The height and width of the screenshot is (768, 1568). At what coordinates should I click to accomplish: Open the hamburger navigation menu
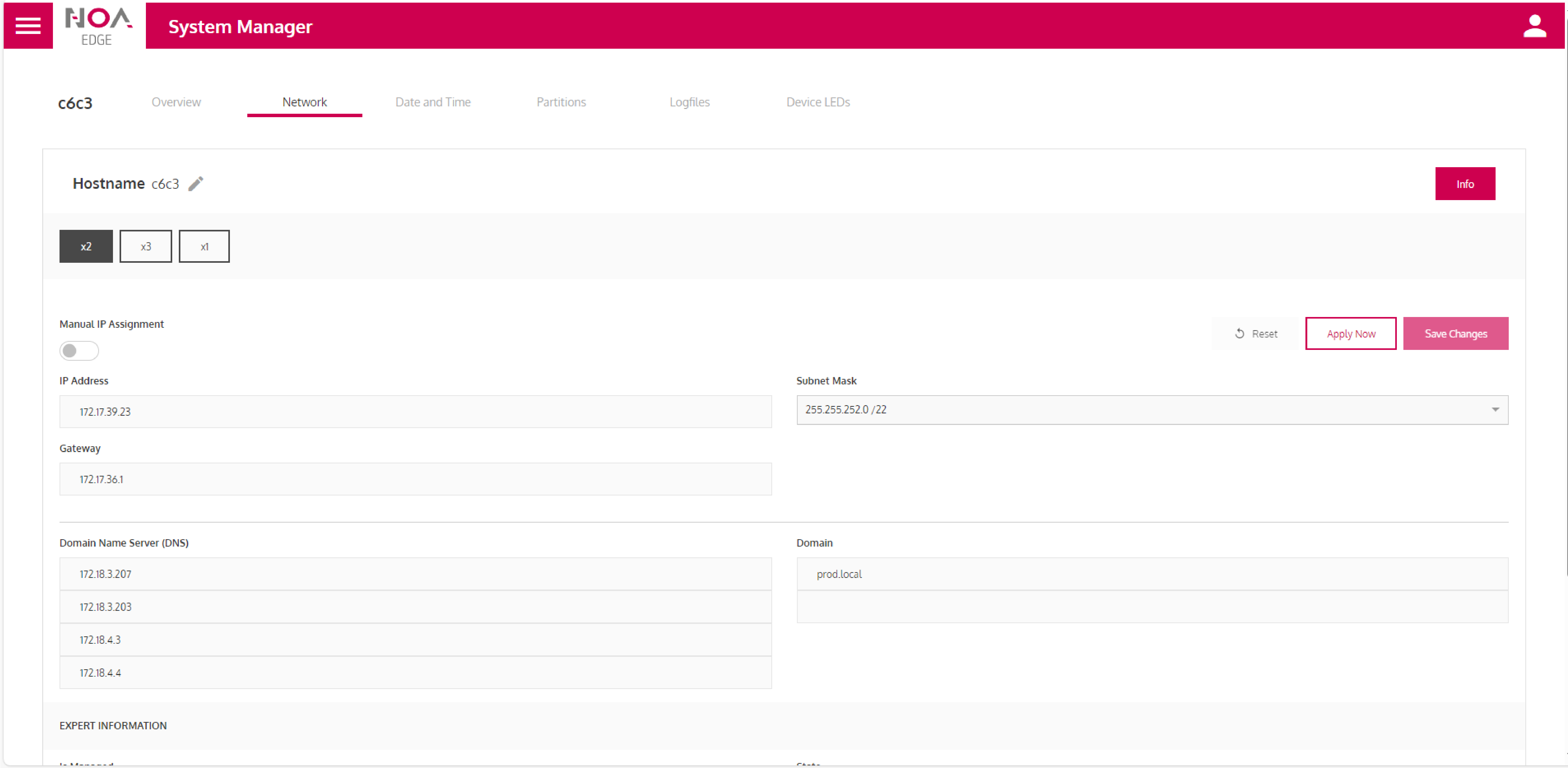click(28, 26)
